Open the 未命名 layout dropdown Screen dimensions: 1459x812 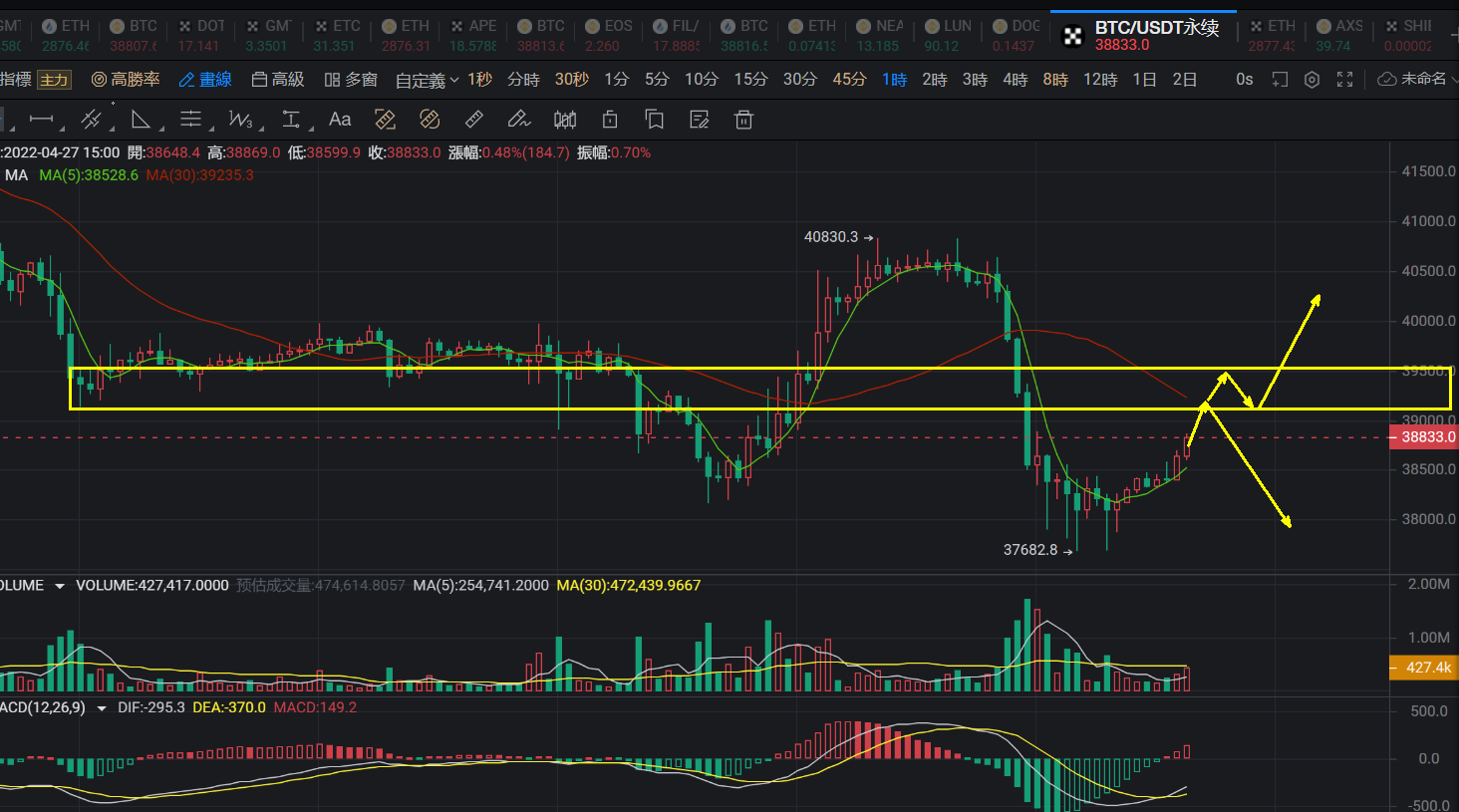1414,80
